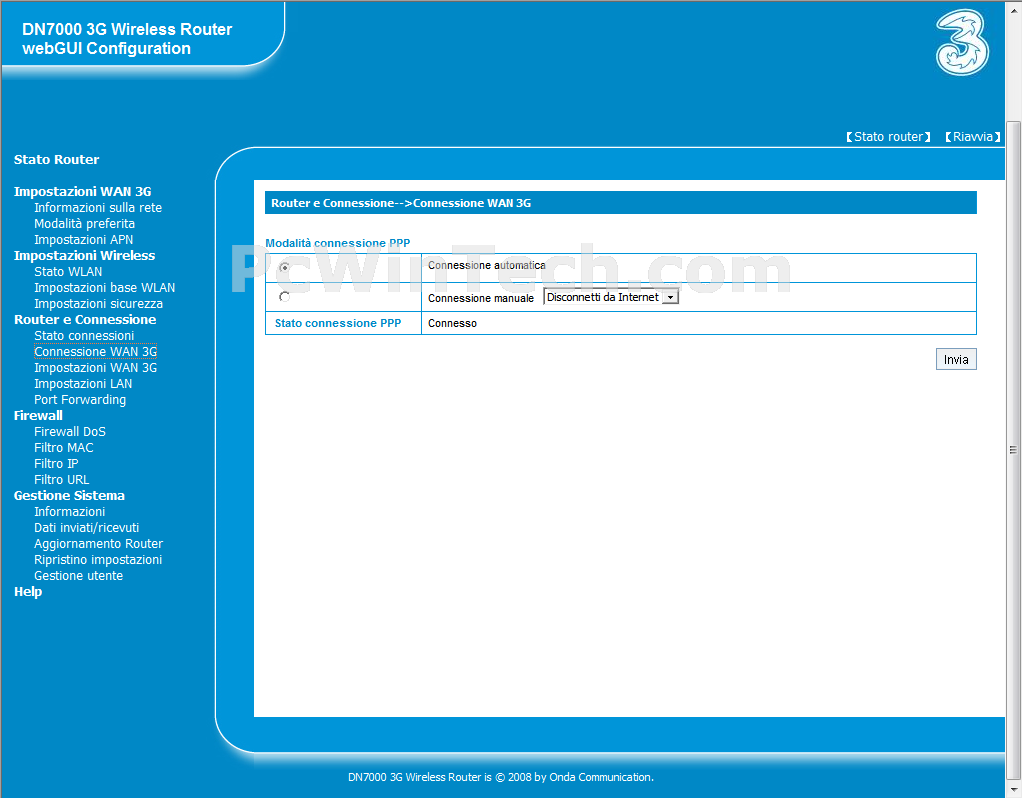View Stato WLAN page

click(x=68, y=271)
